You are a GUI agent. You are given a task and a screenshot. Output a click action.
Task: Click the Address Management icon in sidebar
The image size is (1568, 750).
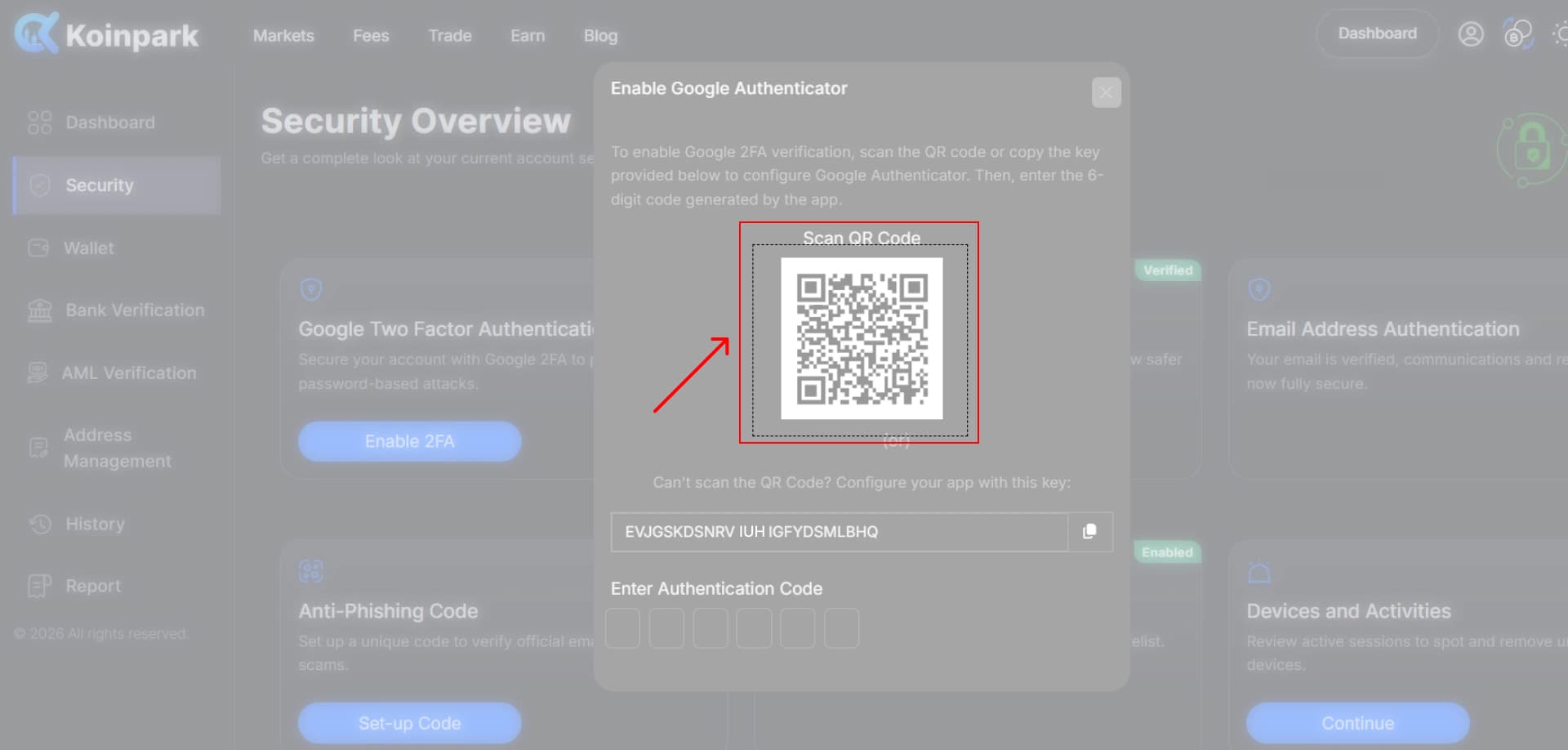pyautogui.click(x=38, y=448)
